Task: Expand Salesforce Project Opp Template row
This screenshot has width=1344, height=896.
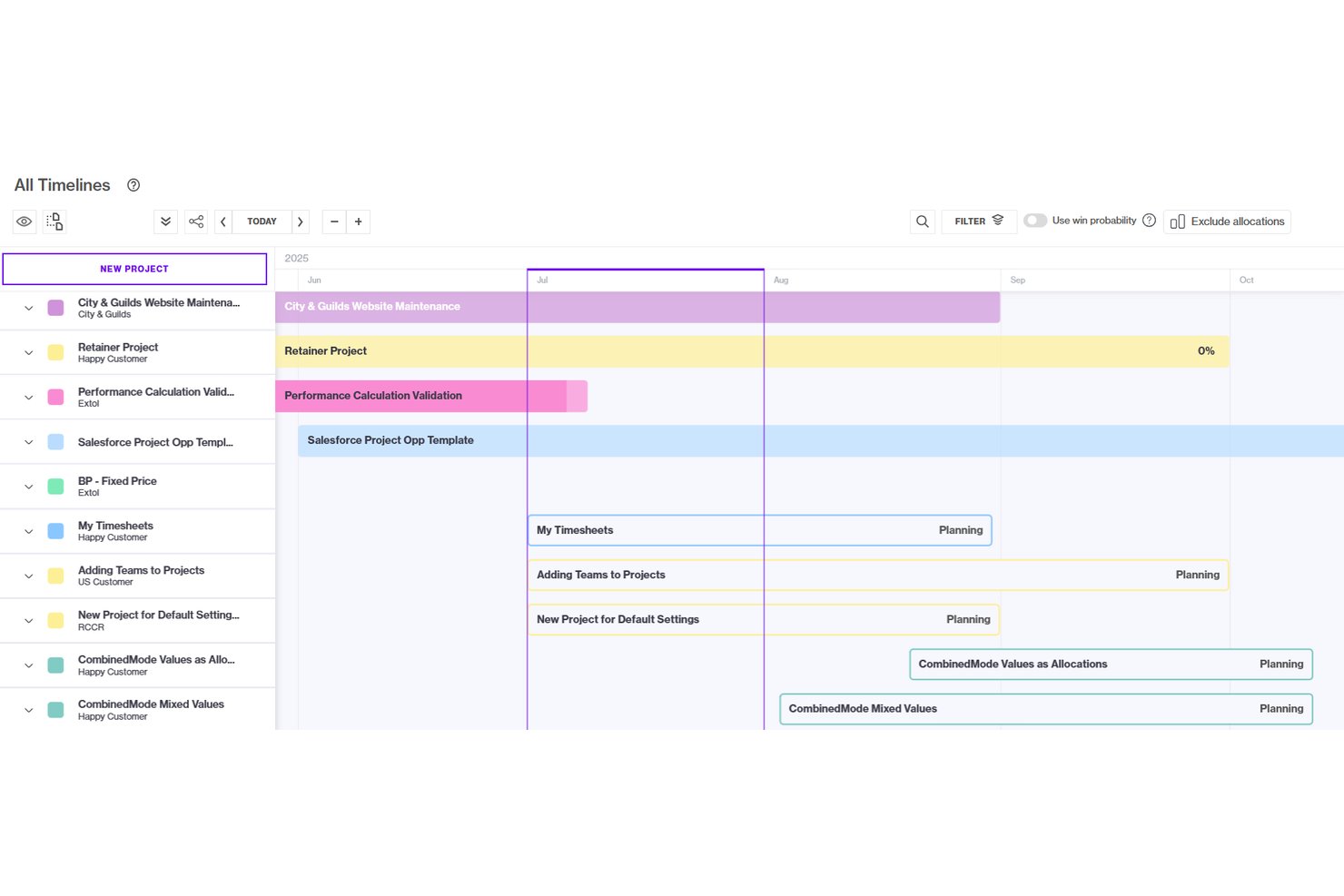Action: pyautogui.click(x=29, y=442)
